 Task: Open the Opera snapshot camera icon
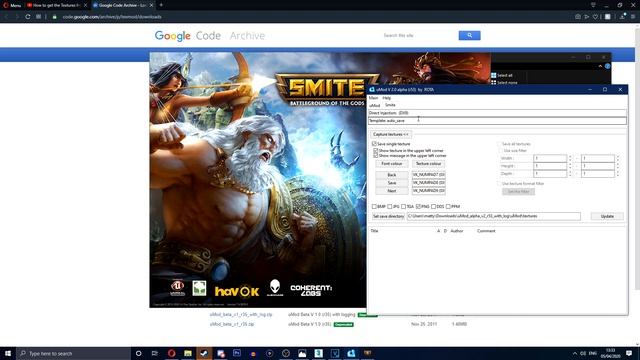tap(578, 17)
